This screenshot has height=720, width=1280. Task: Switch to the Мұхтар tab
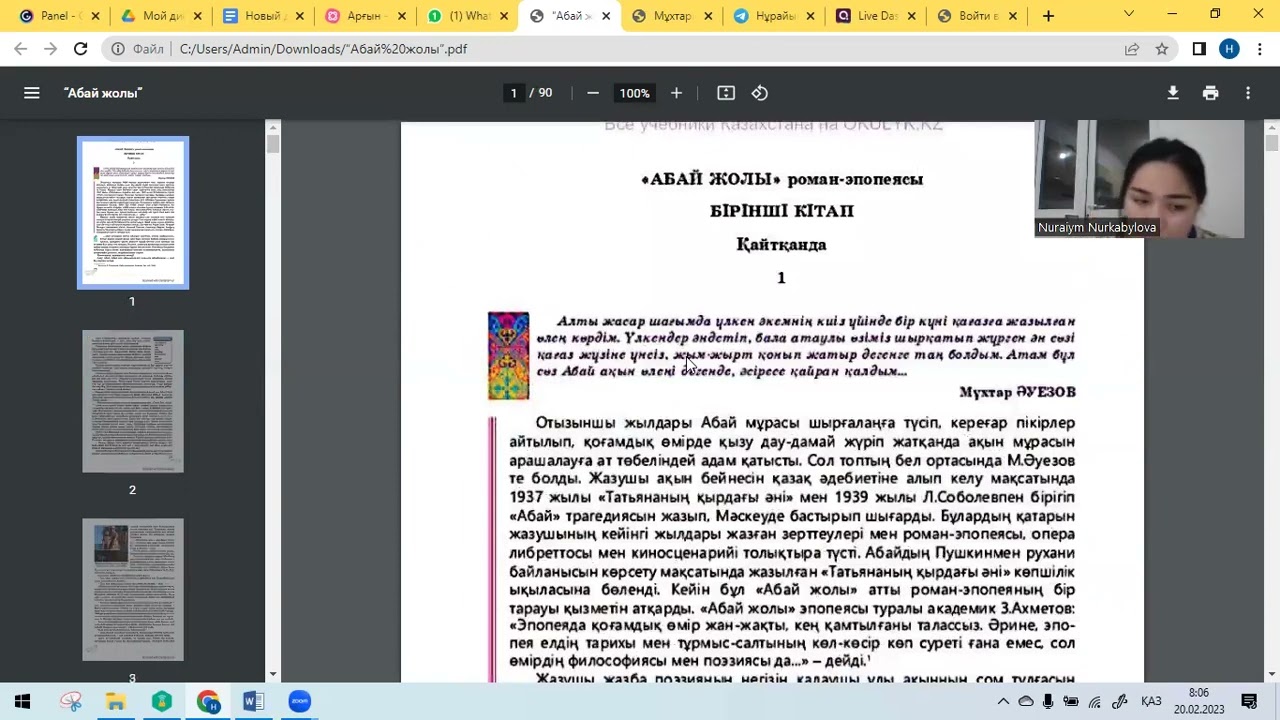point(672,16)
